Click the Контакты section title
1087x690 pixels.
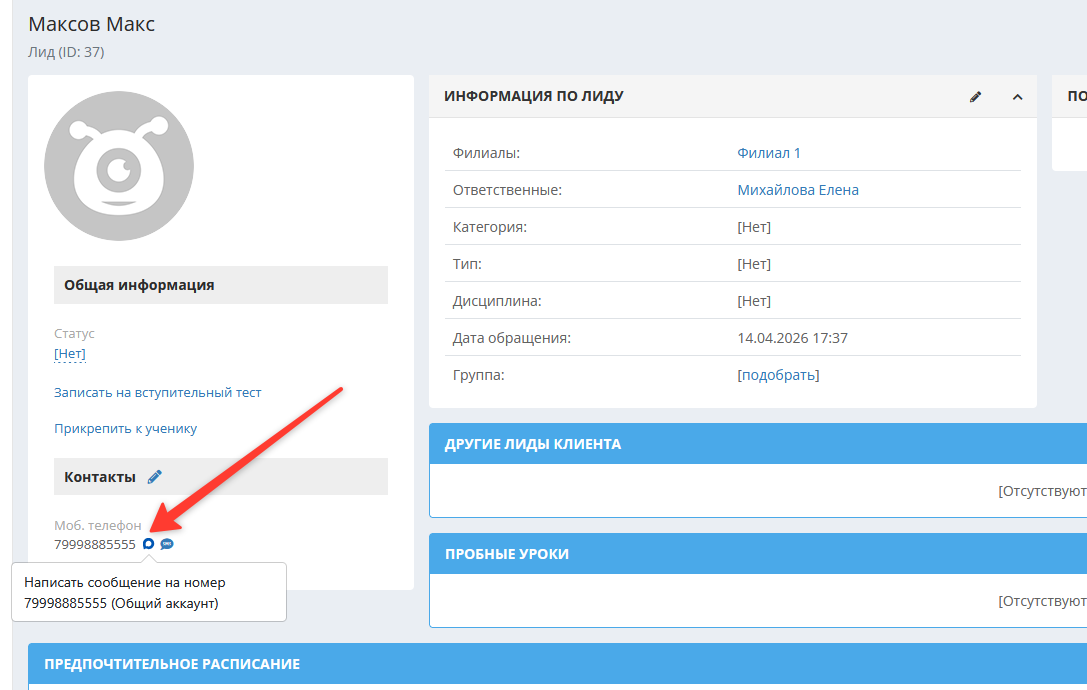point(100,477)
